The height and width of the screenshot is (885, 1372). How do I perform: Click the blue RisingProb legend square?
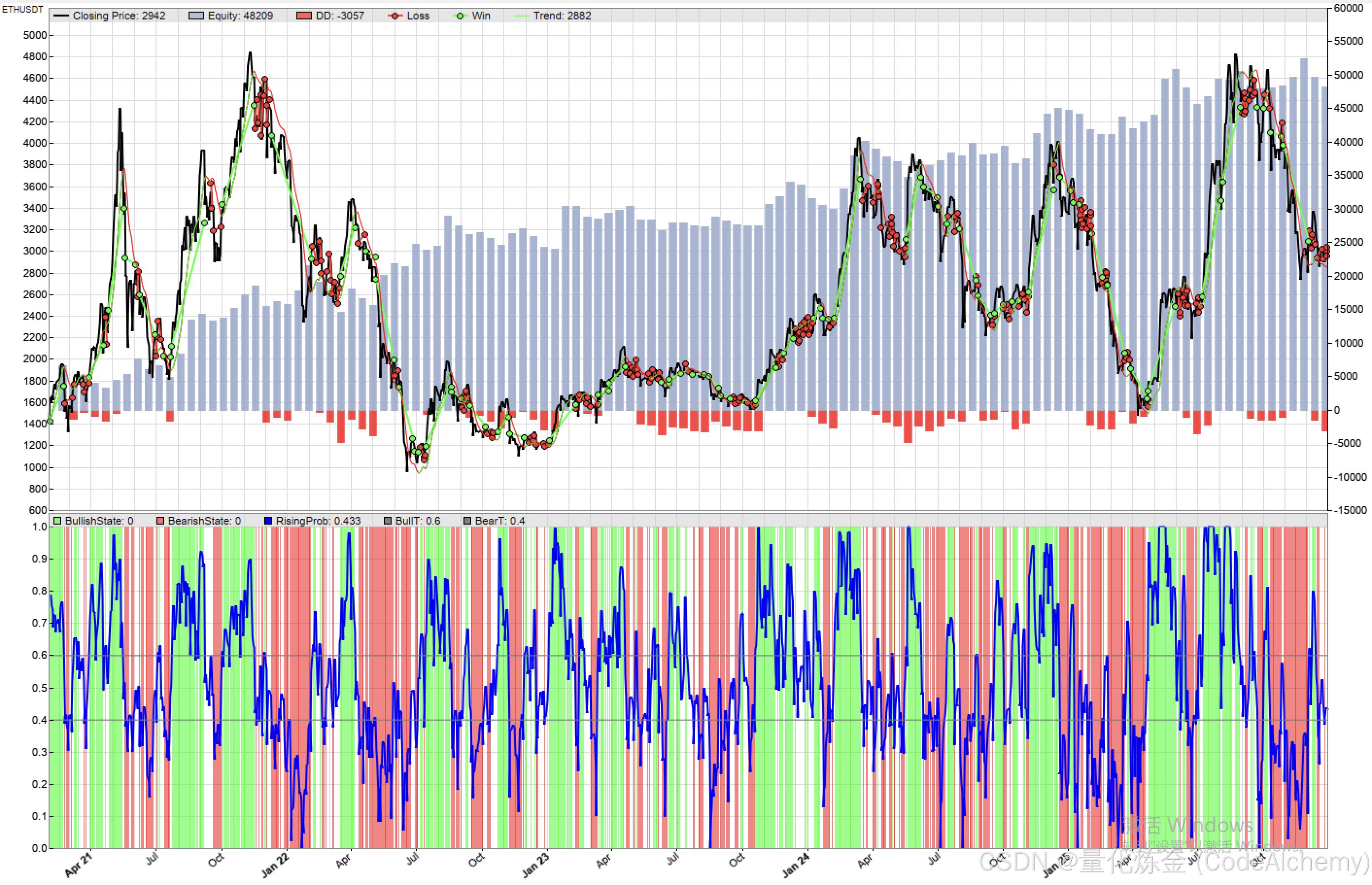pos(268,521)
